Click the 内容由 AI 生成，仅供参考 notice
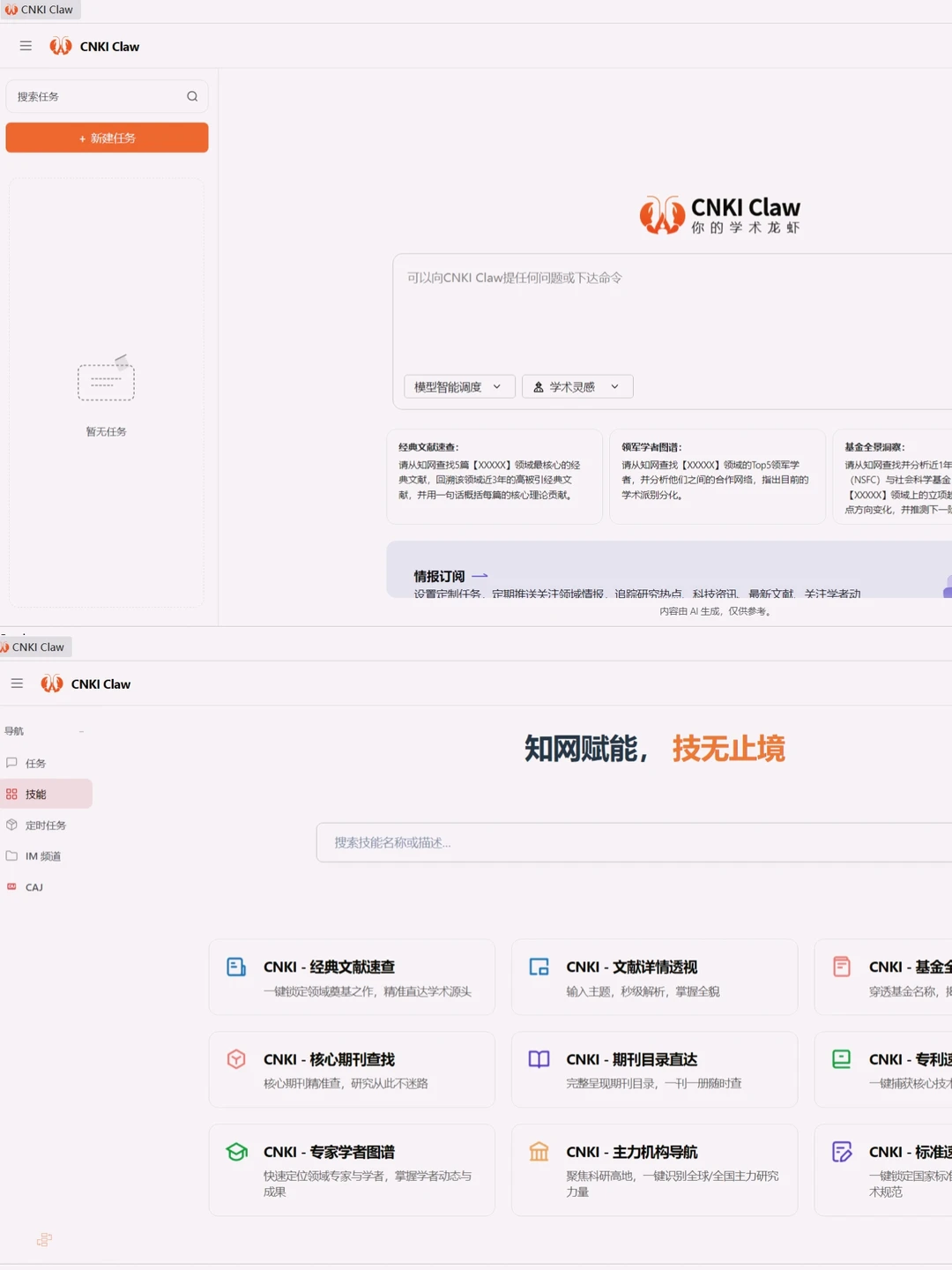The image size is (952, 1270). (x=718, y=611)
